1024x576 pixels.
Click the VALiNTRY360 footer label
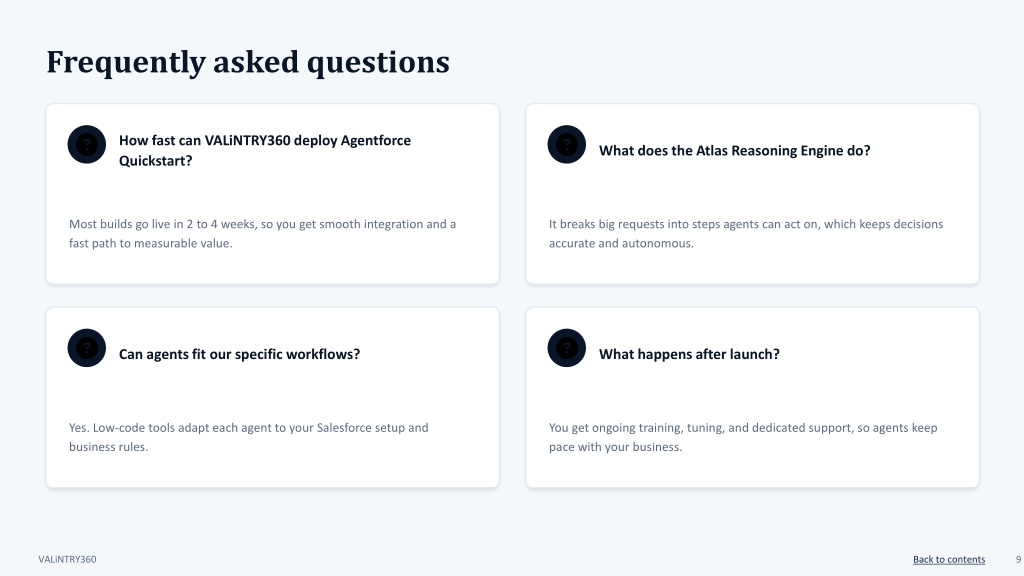tap(67, 560)
